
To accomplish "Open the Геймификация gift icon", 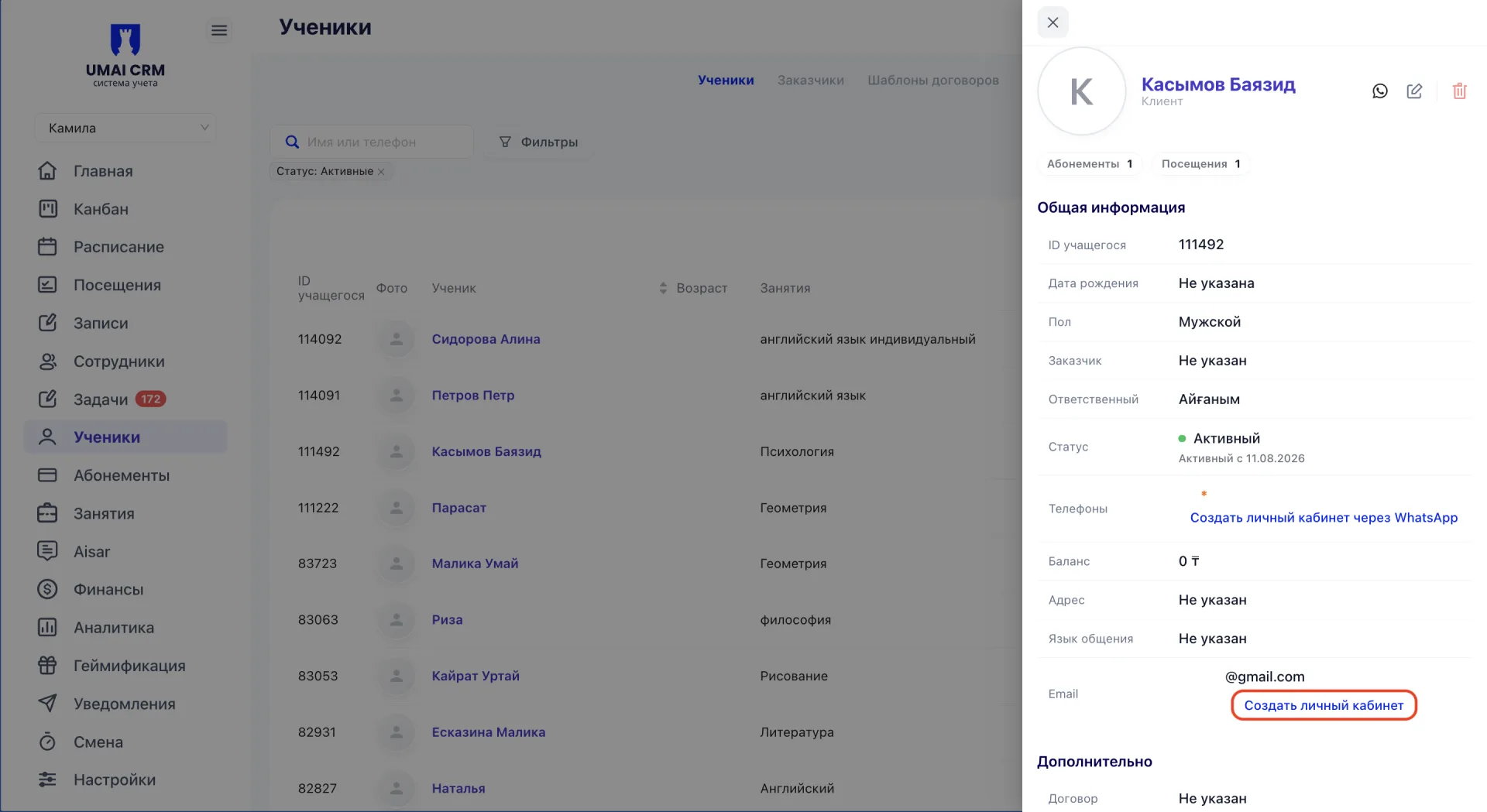I will coord(47,666).
